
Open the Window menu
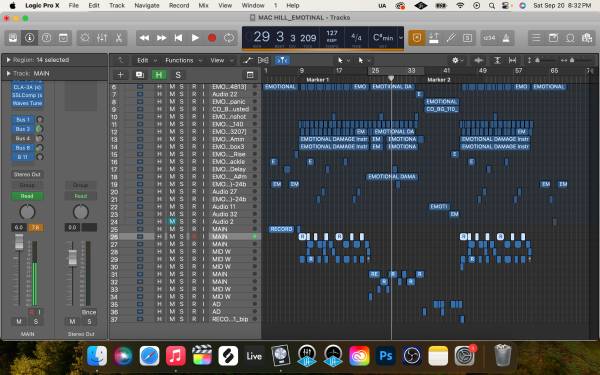253,5
